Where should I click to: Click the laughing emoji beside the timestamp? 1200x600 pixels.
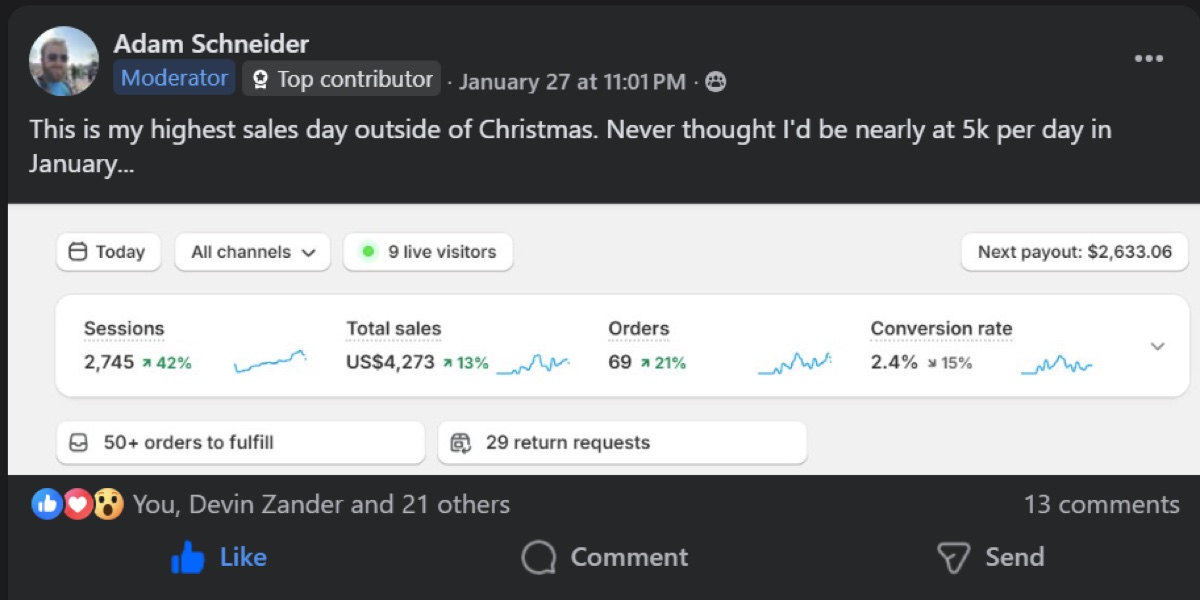[x=715, y=82]
